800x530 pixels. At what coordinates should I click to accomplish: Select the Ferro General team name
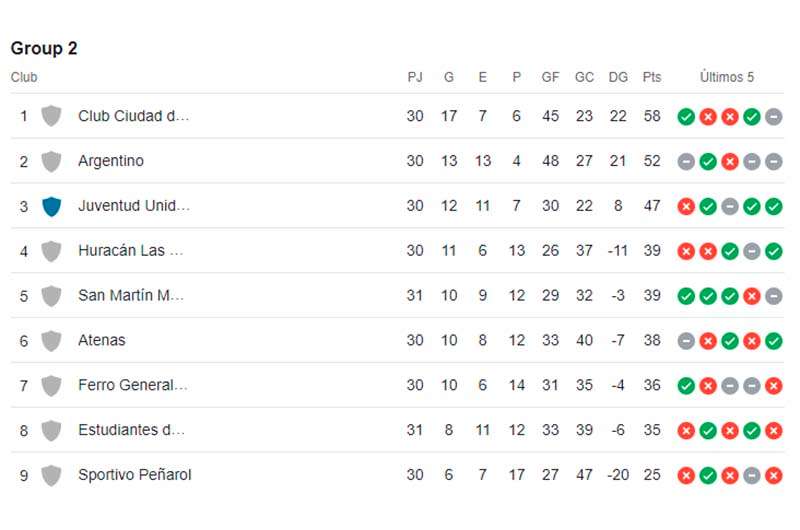[132, 385]
